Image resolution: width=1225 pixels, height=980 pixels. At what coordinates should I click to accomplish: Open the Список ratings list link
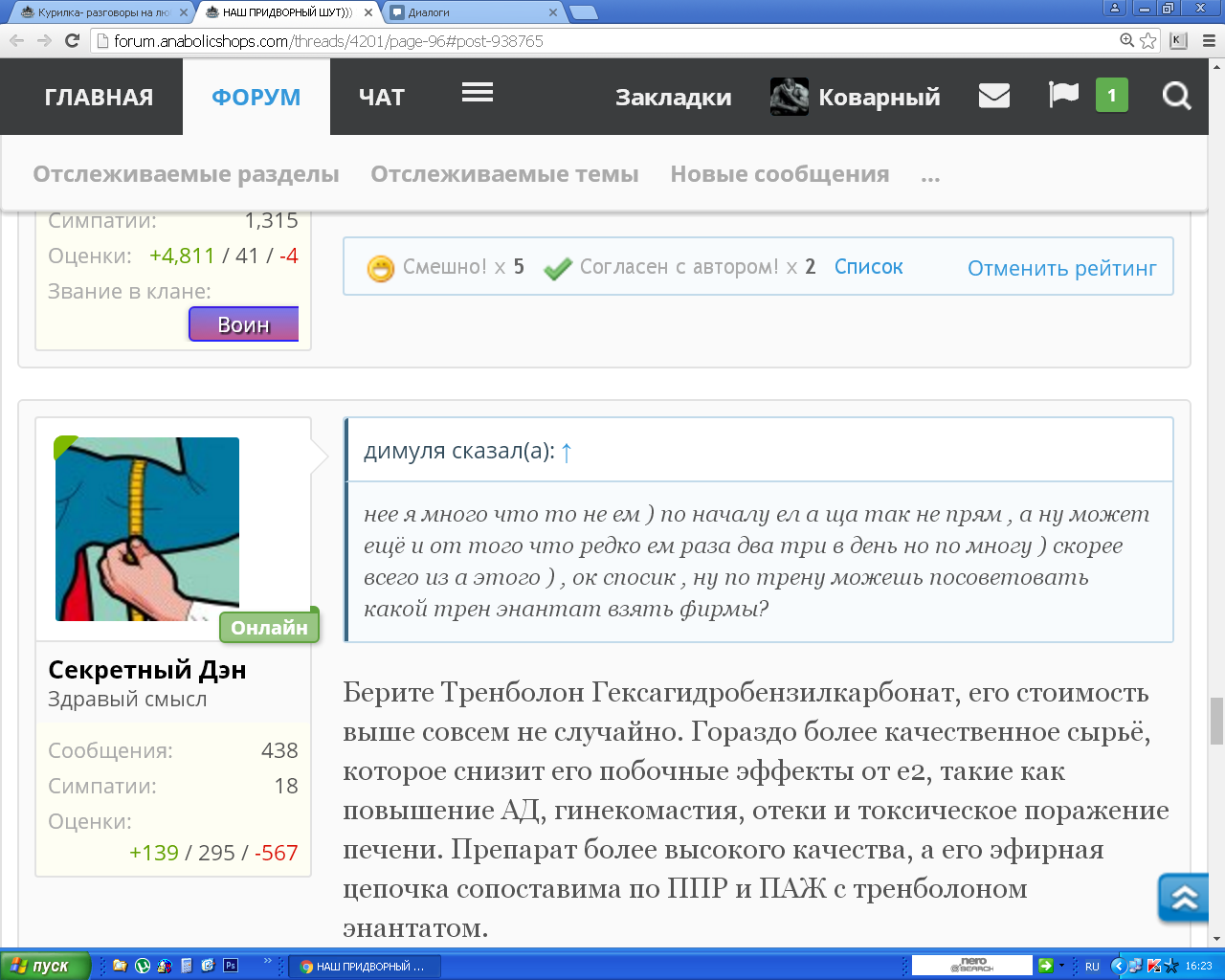(x=868, y=267)
